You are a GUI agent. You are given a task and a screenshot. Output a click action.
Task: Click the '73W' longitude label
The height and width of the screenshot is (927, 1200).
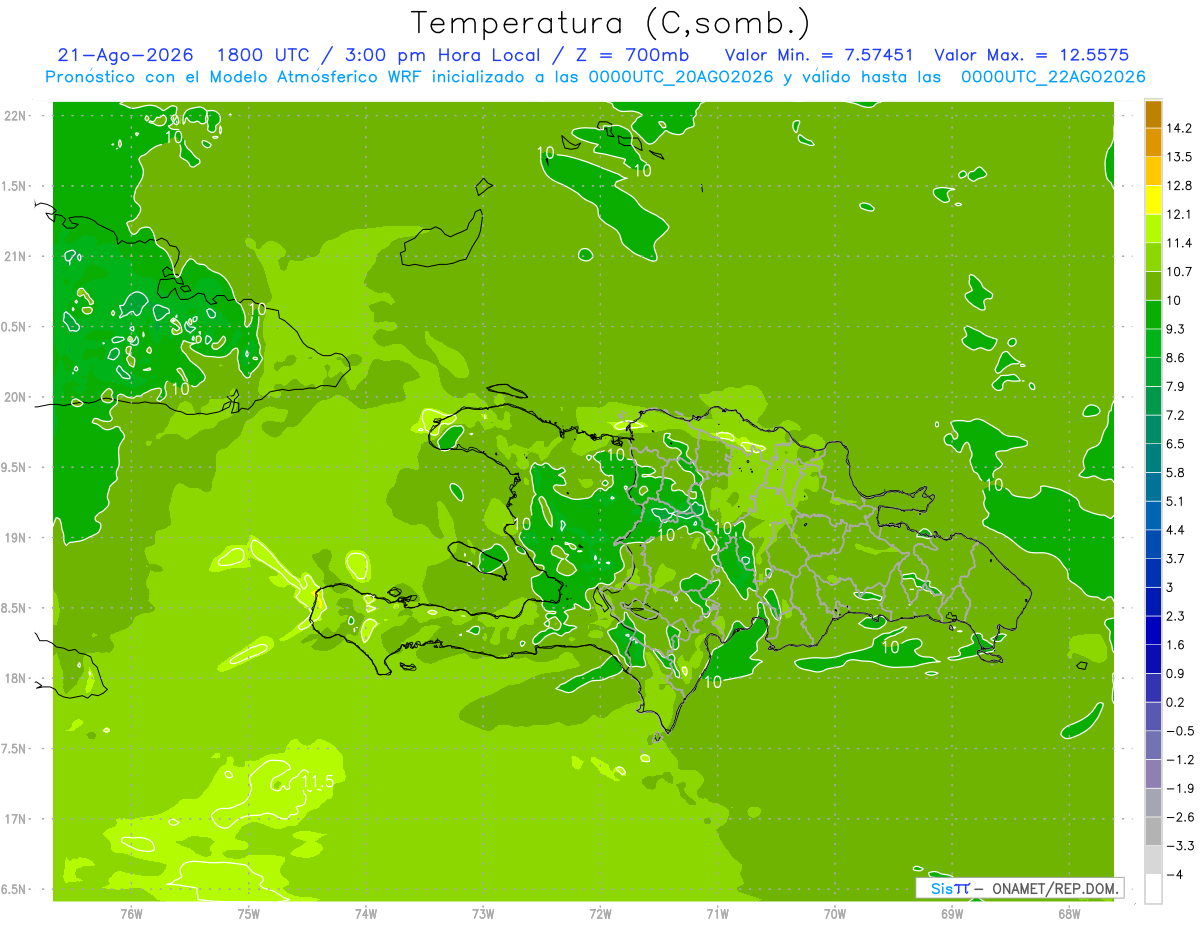483,914
